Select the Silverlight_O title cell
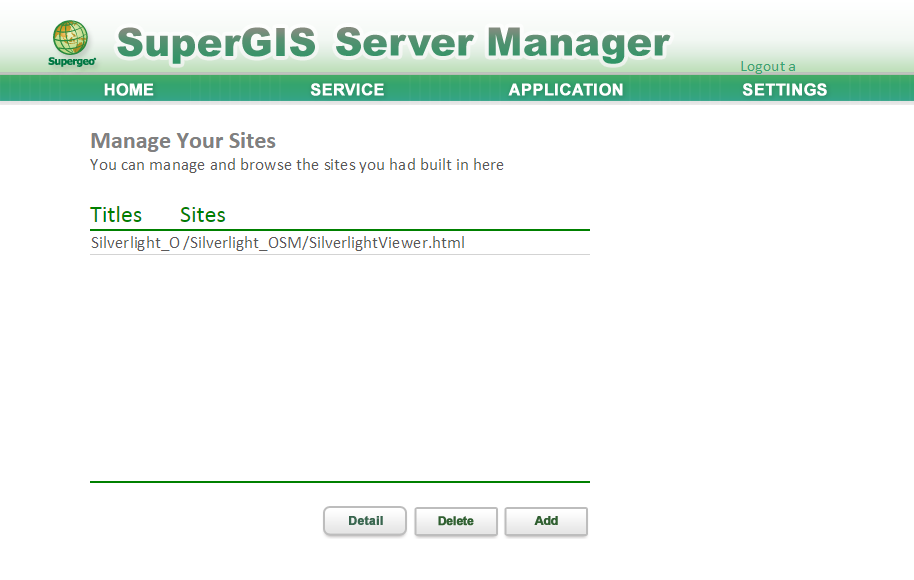 coord(135,242)
